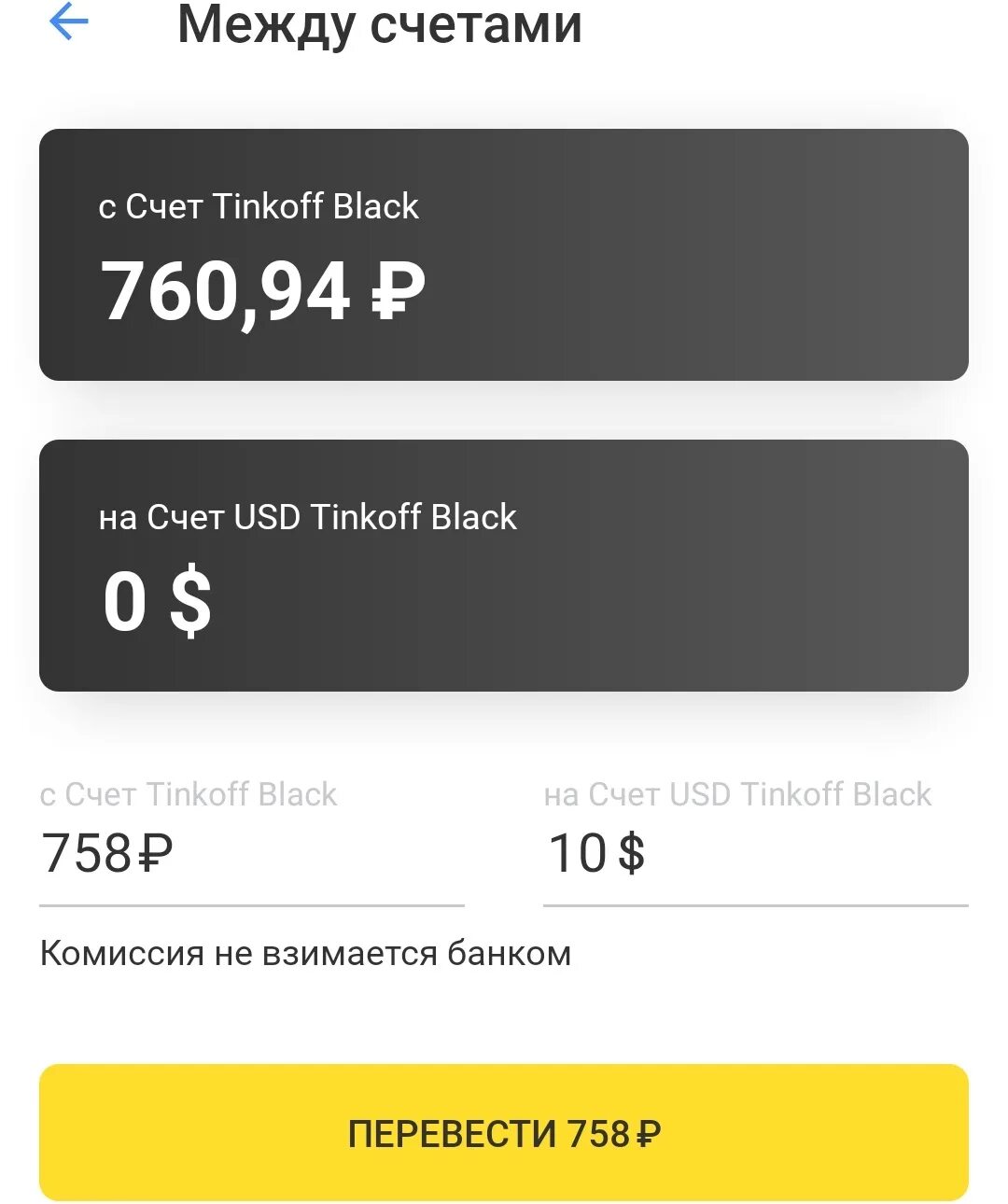
Task: Open the destination "на Счет USD Tinkoff Black" card label
Action: [x=307, y=517]
